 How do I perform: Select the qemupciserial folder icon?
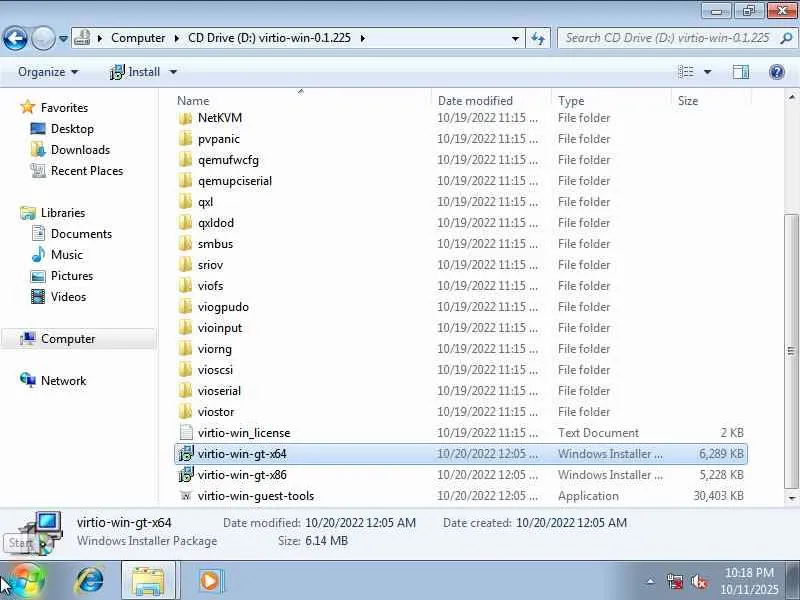pos(186,181)
